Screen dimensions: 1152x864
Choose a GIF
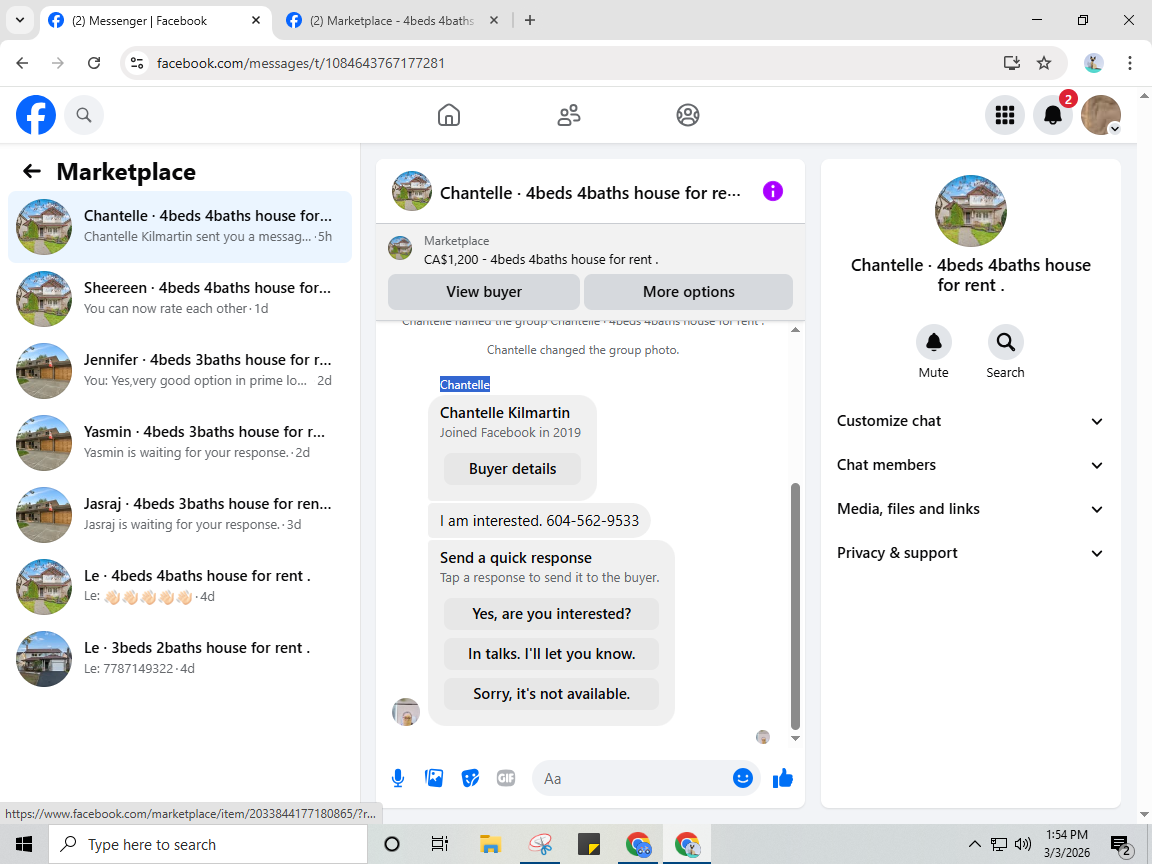coord(505,778)
